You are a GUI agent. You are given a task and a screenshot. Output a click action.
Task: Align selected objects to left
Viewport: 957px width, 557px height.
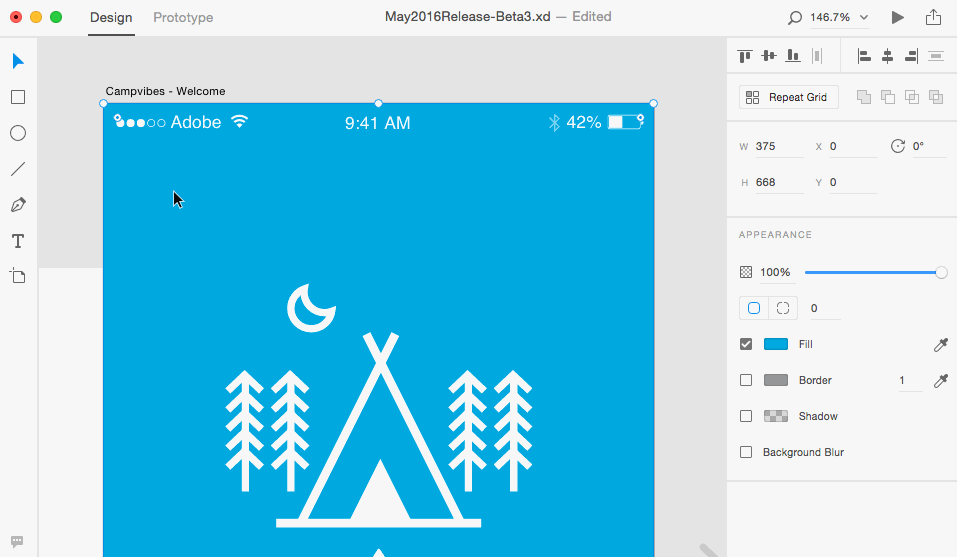[x=864, y=56]
